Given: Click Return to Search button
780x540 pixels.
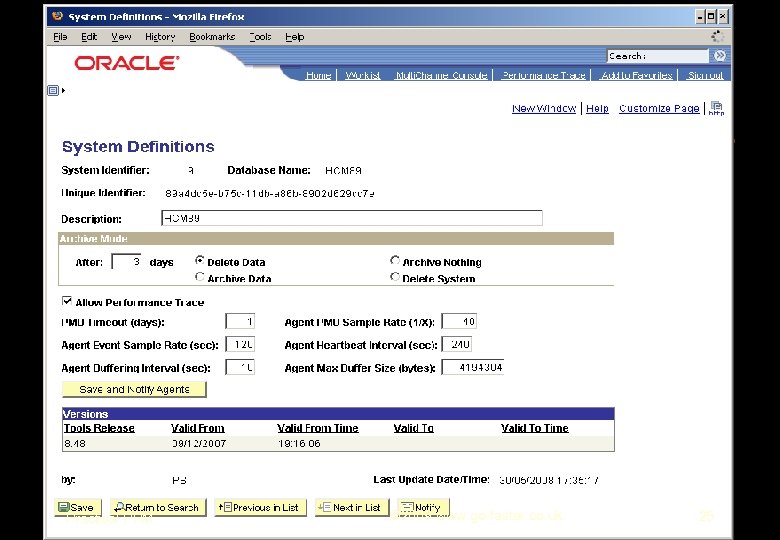Looking at the screenshot, I should [158, 508].
